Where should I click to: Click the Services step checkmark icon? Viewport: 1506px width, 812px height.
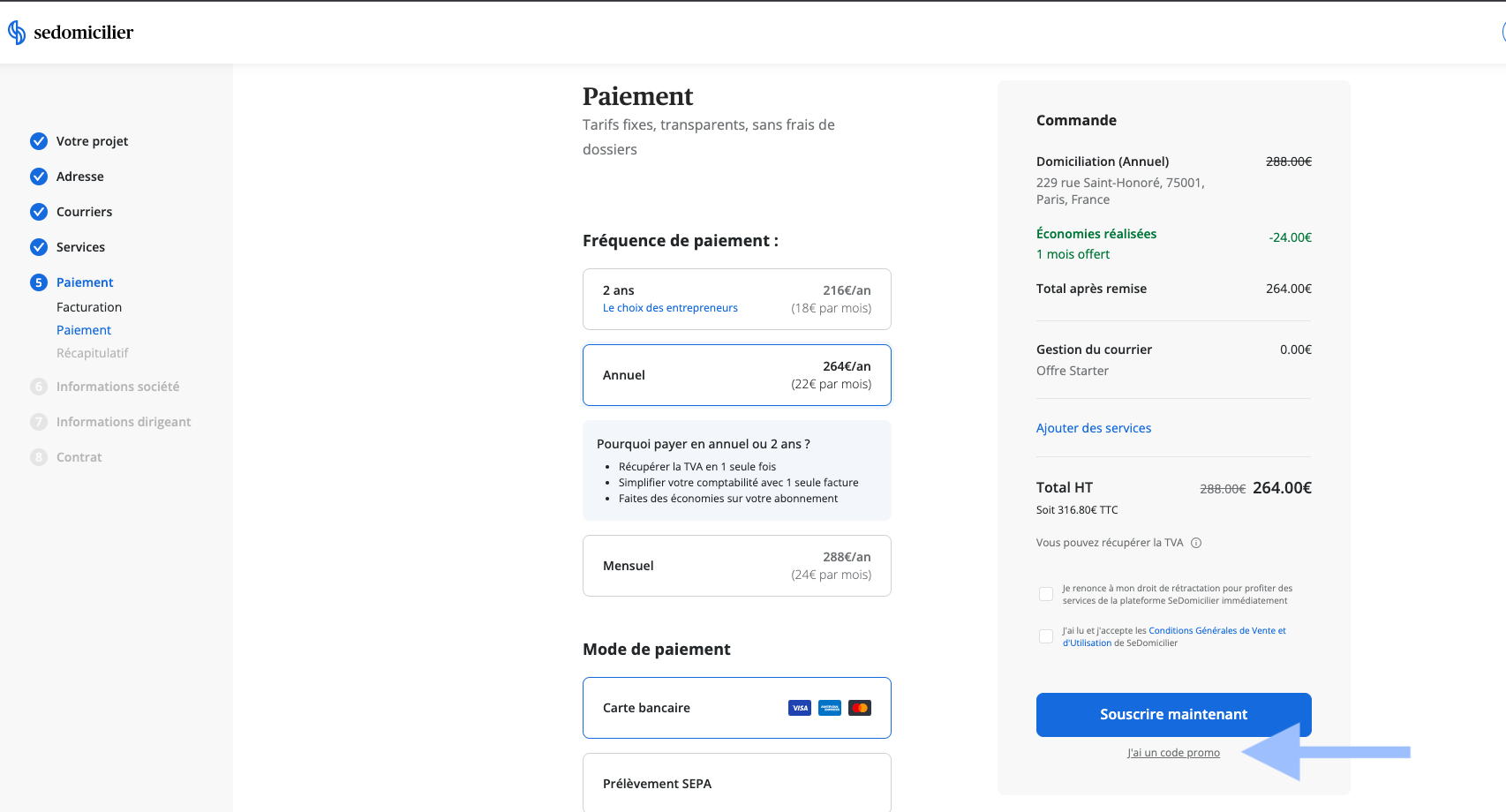click(x=39, y=247)
